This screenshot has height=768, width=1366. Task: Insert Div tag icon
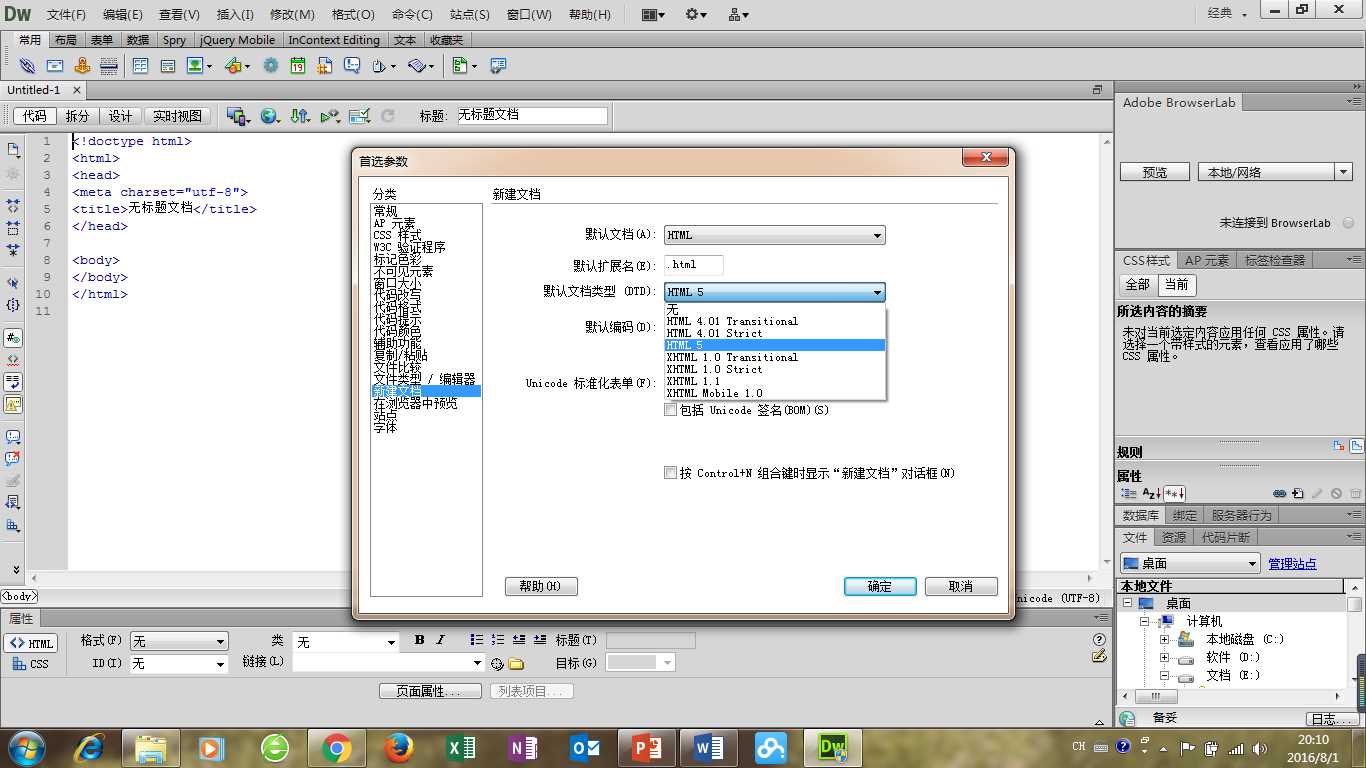tap(167, 65)
